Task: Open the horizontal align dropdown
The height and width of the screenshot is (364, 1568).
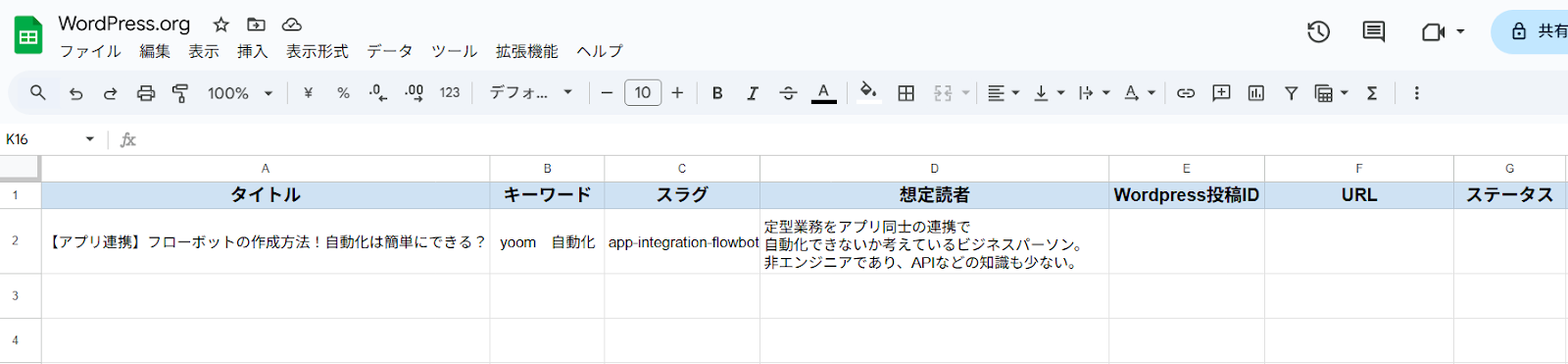Action: click(x=1003, y=93)
